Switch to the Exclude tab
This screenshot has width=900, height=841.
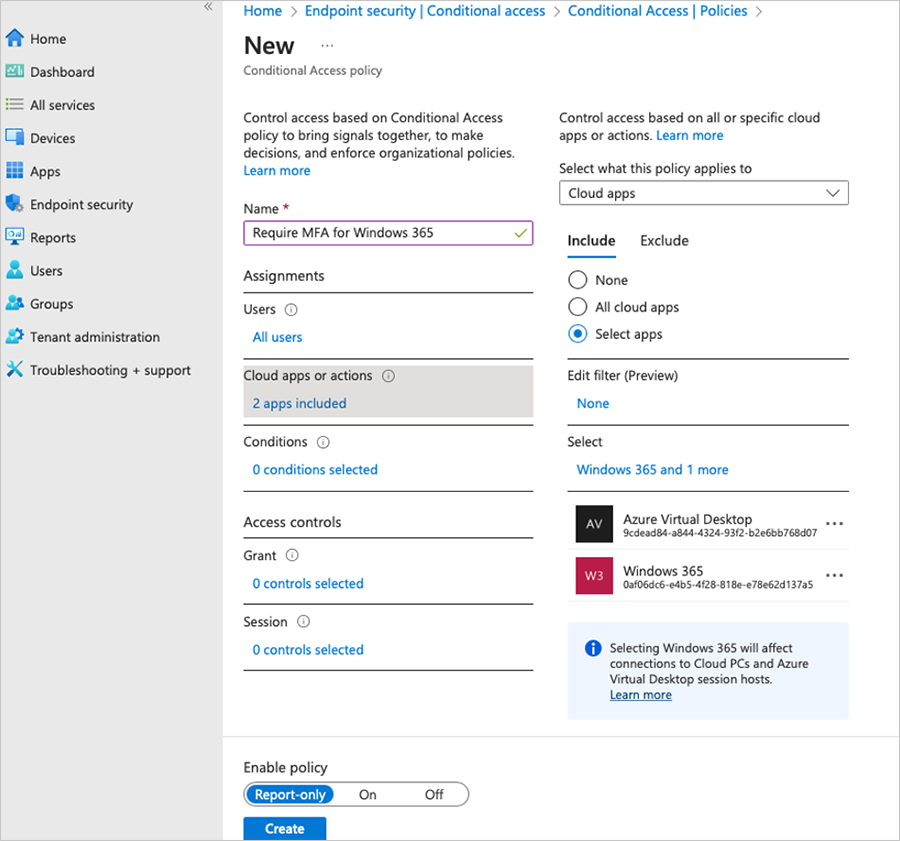click(664, 241)
